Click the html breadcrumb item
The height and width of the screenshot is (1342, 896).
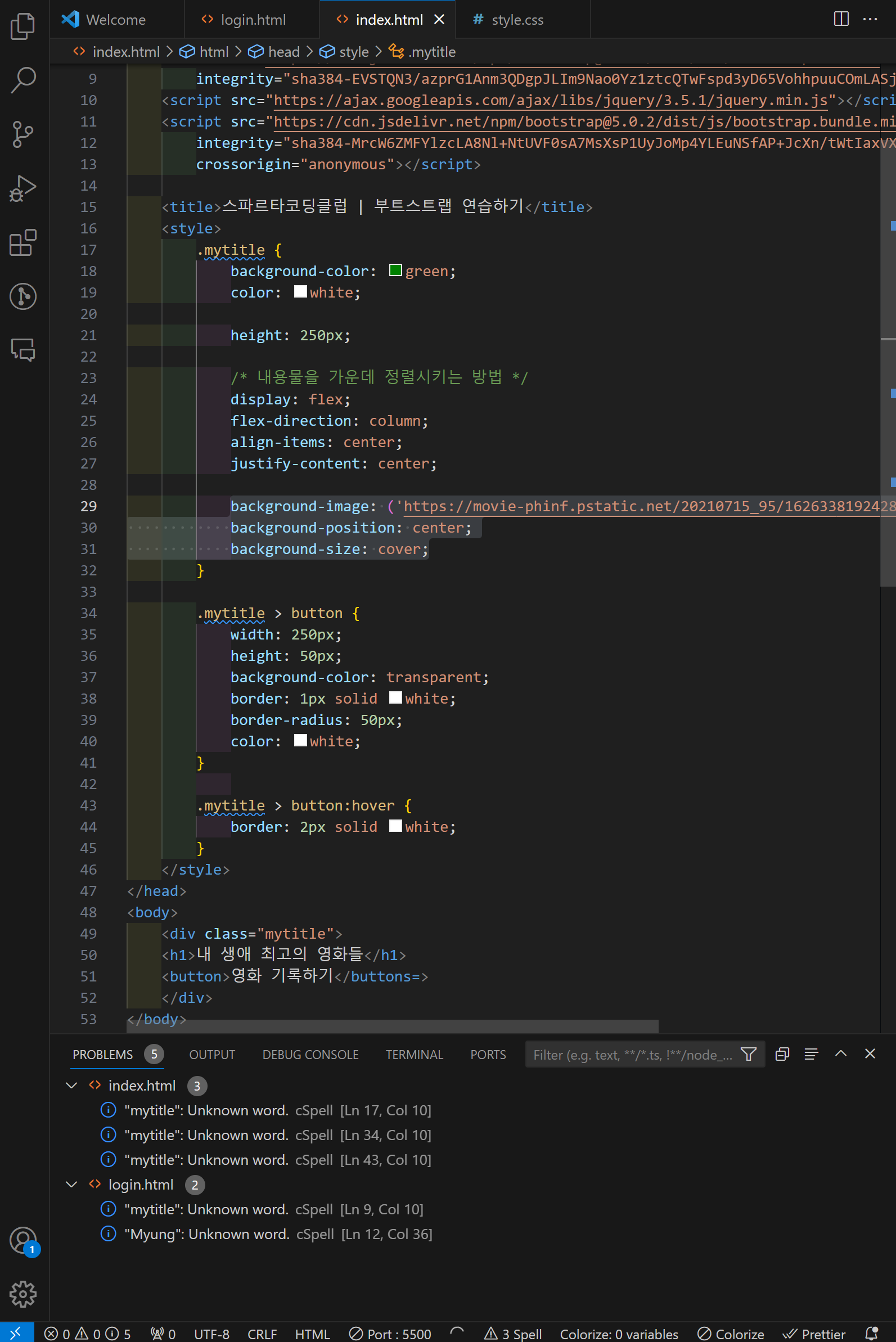[x=204, y=52]
